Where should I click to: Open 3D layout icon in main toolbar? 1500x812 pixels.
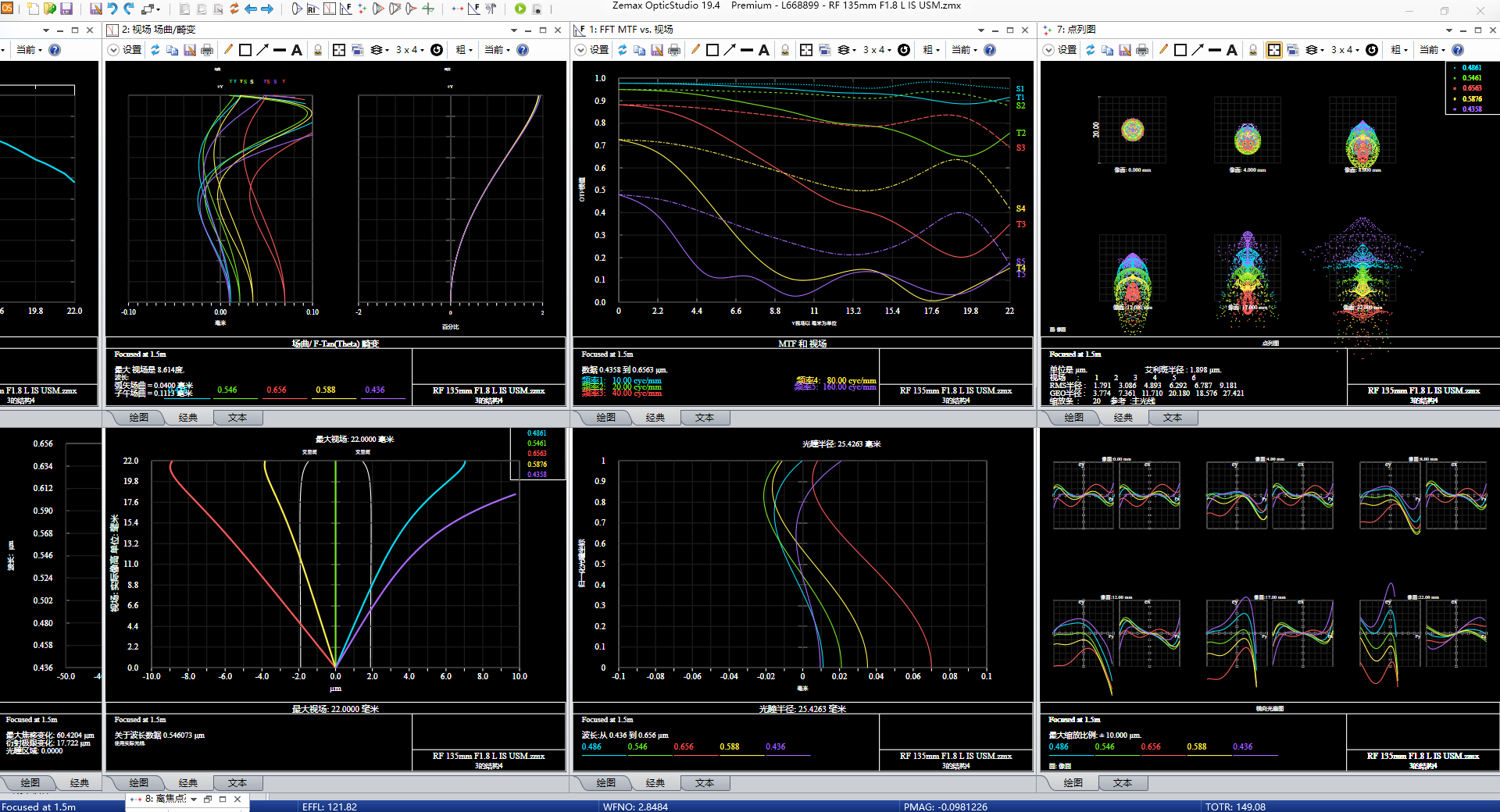pos(297,9)
